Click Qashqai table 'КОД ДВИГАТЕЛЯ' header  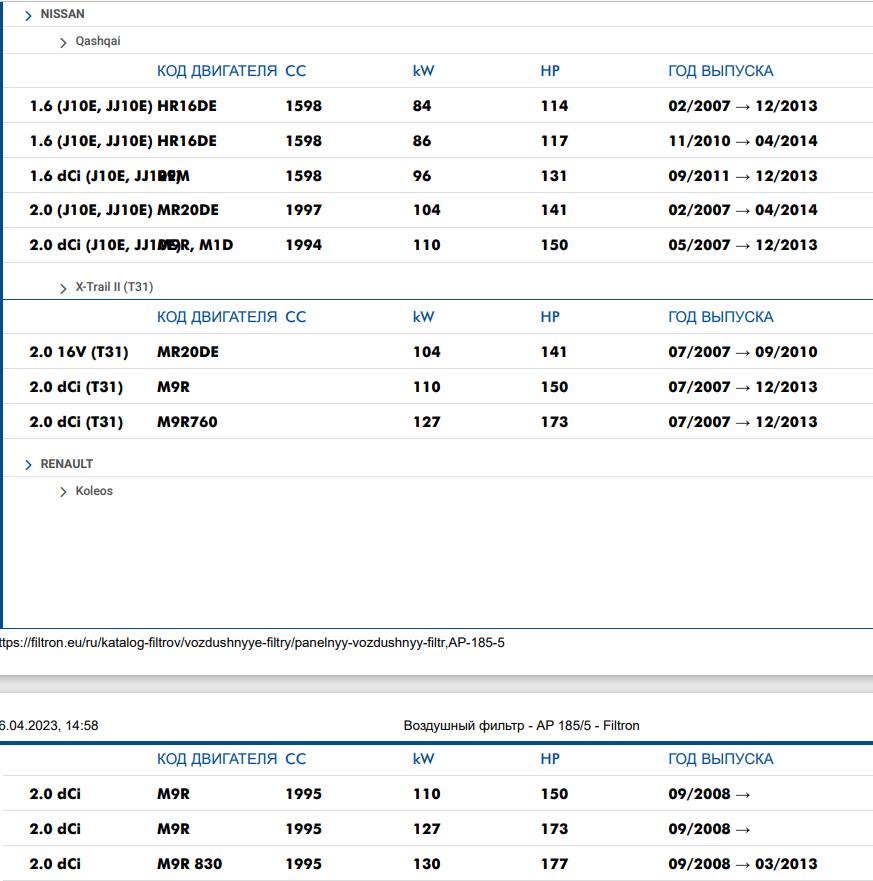click(x=217, y=71)
